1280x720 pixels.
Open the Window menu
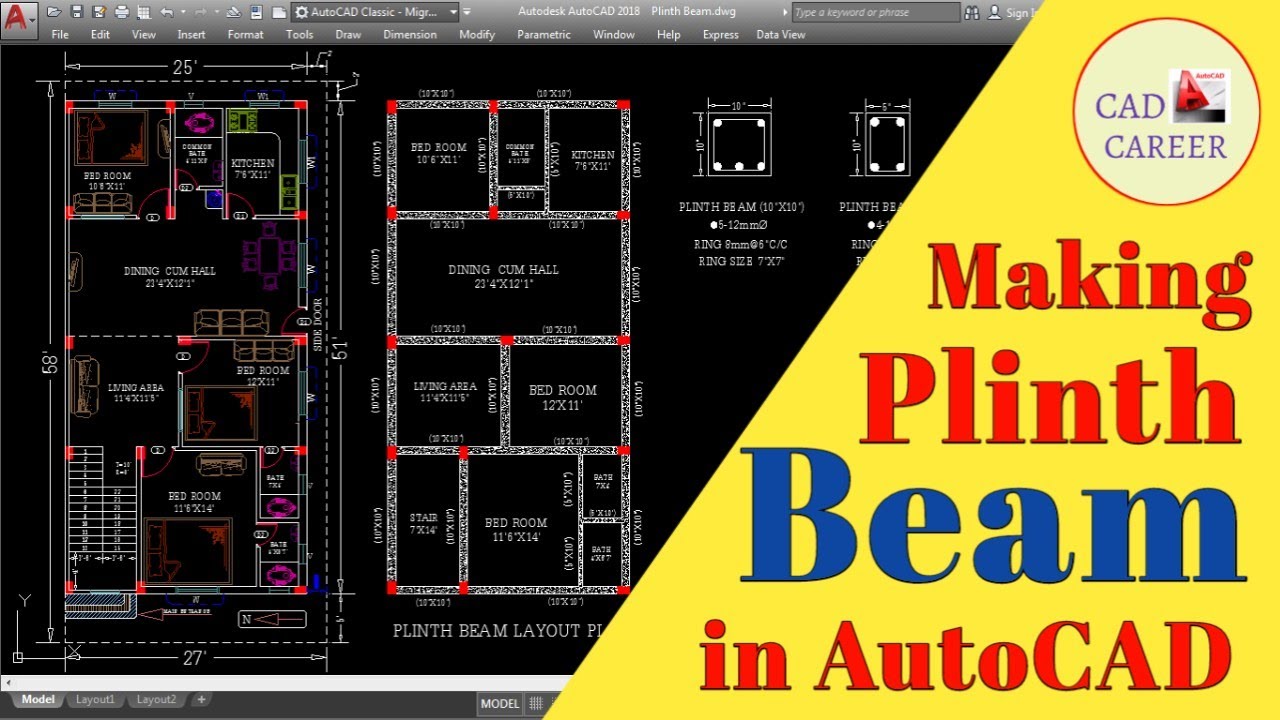(x=614, y=34)
